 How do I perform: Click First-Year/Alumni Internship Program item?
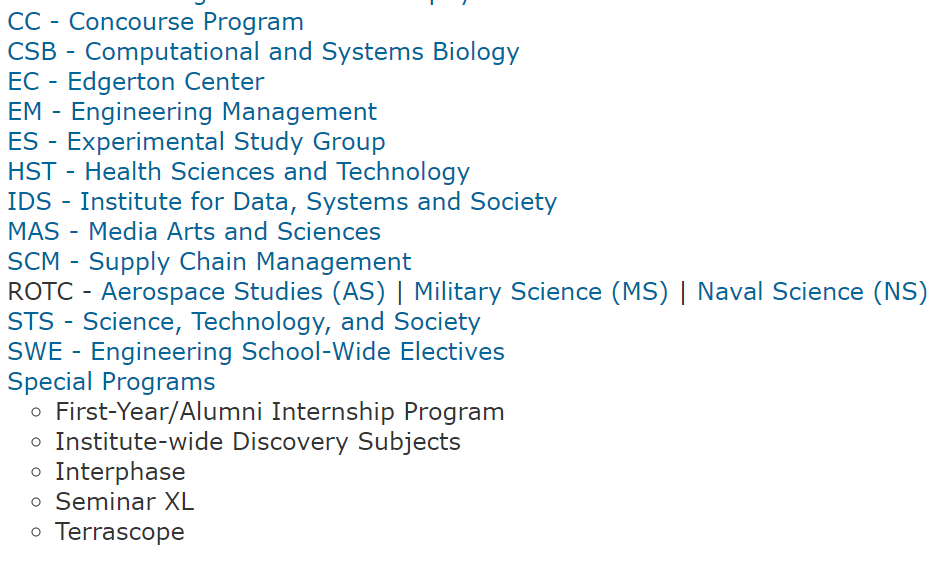(x=279, y=412)
